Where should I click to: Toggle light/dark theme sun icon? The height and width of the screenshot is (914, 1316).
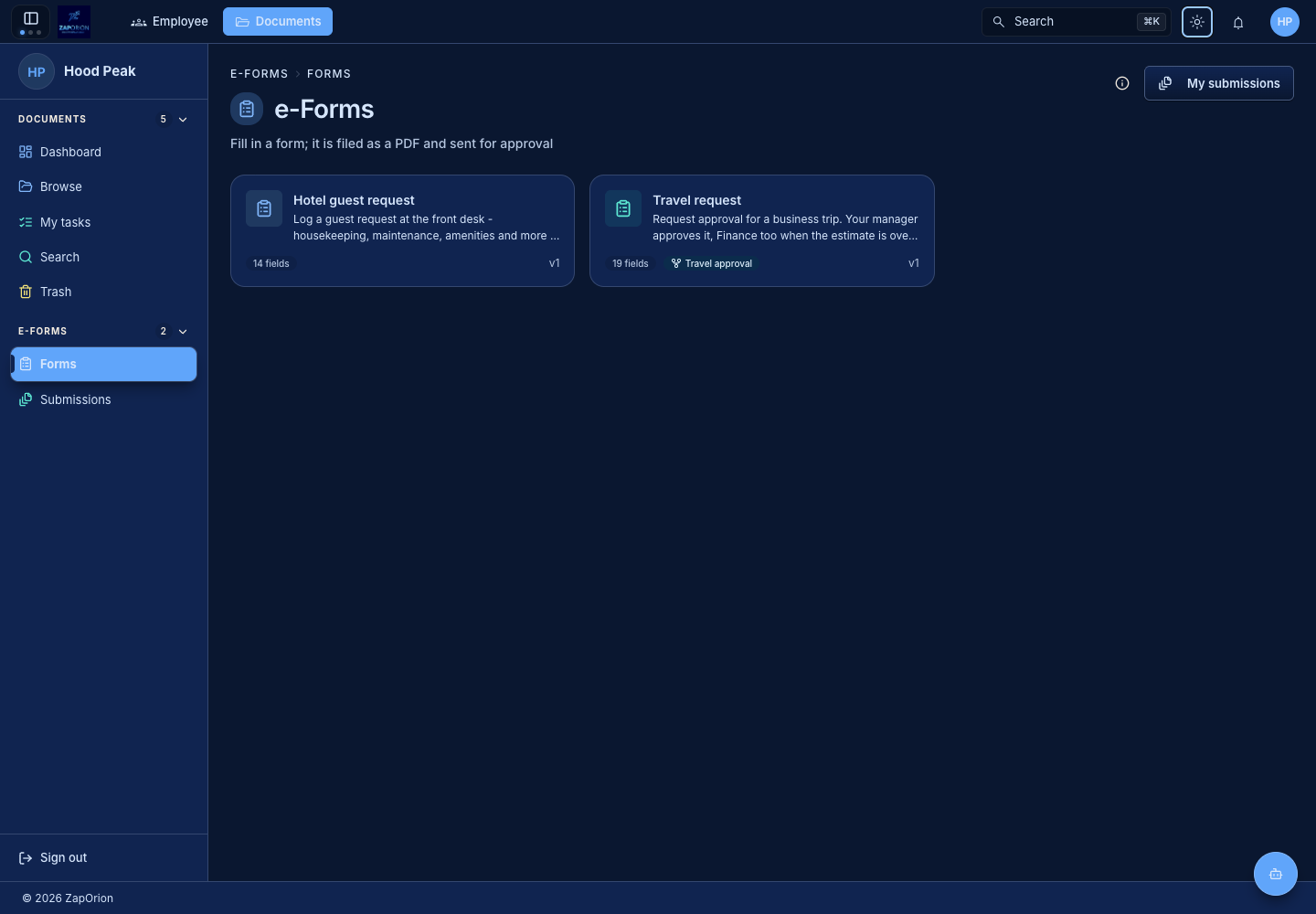[1197, 21]
